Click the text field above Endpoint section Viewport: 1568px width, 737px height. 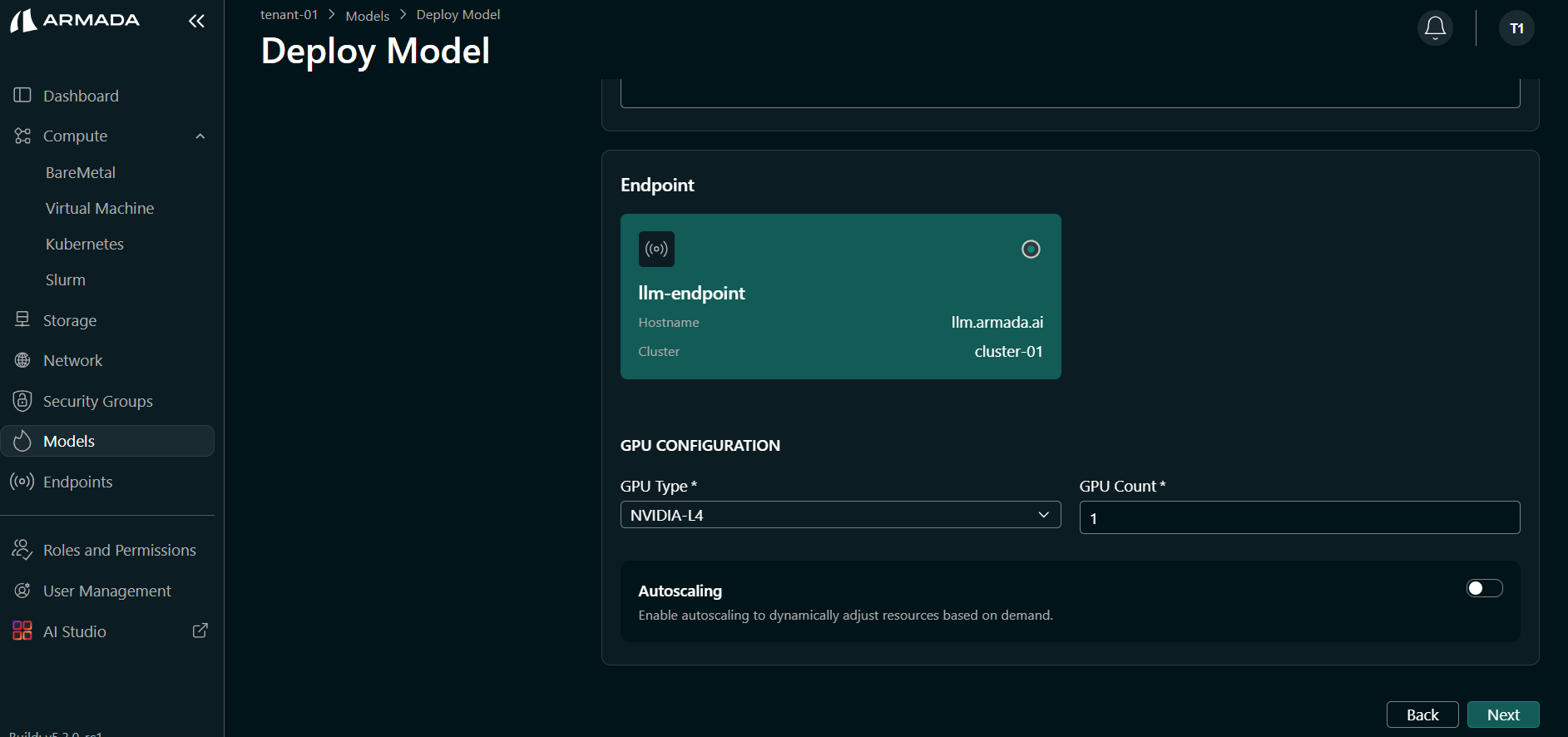point(1070,93)
